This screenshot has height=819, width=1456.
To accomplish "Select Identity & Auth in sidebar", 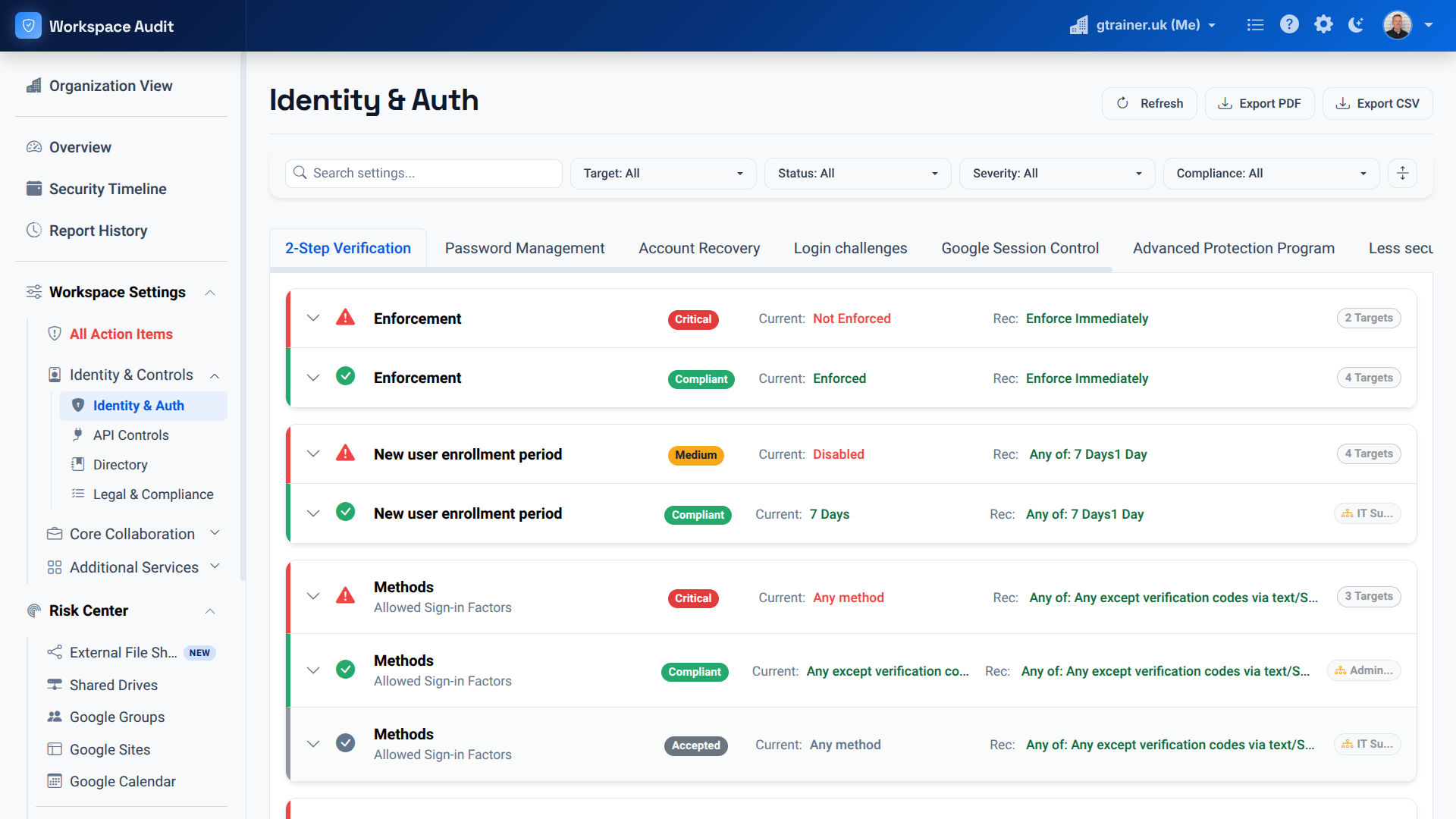I will (143, 406).
